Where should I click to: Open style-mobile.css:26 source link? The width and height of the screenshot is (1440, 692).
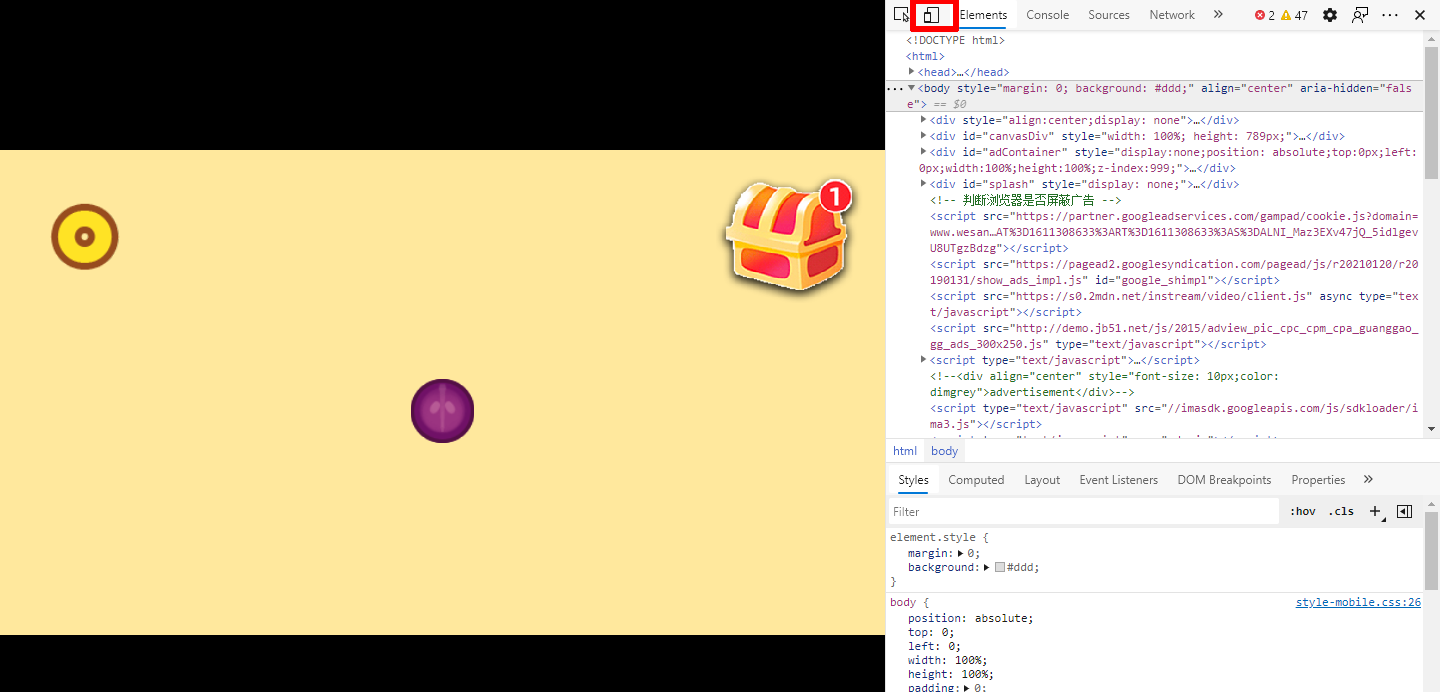coord(1358,602)
